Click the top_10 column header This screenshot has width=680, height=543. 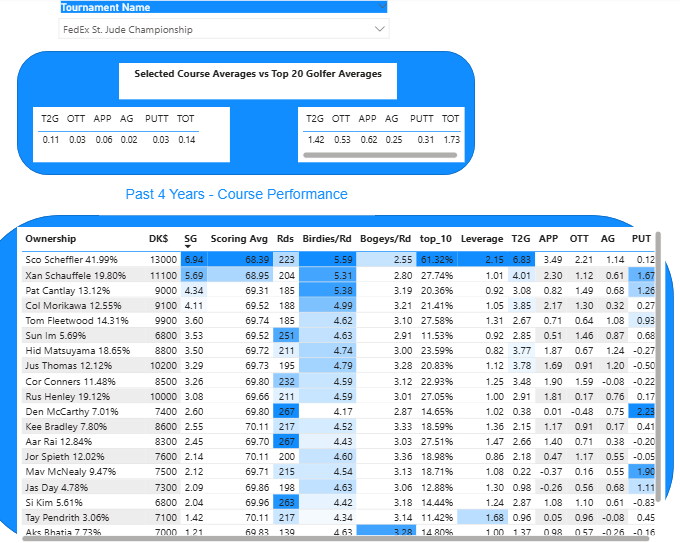tap(435, 239)
